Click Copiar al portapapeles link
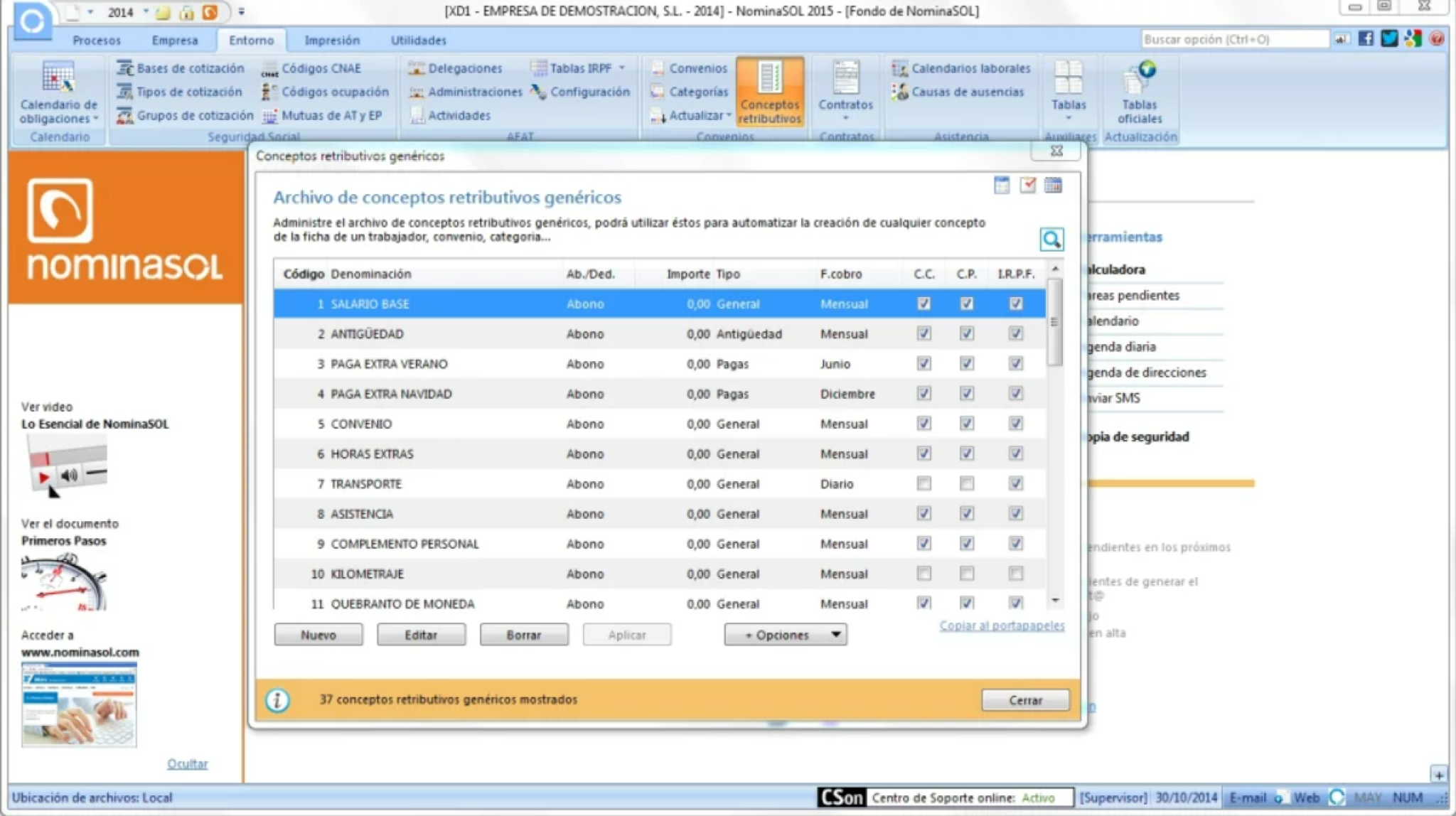The image size is (1456, 816). [1002, 626]
